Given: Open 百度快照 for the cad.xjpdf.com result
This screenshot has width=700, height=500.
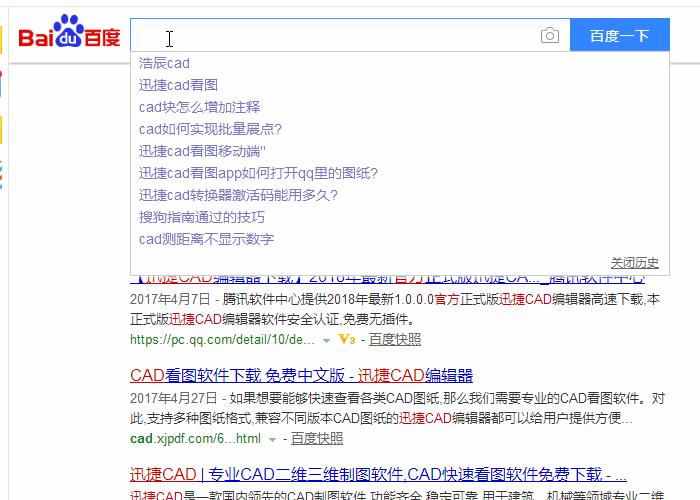Looking at the screenshot, I should point(317,439).
